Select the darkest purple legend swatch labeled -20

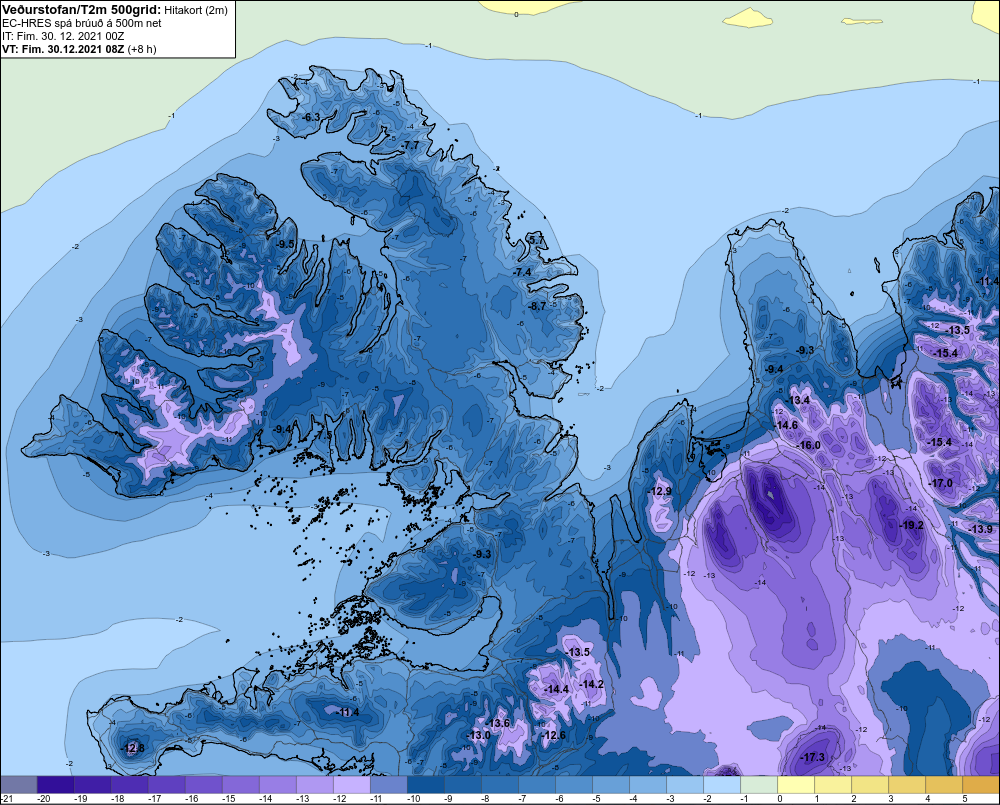(55, 784)
